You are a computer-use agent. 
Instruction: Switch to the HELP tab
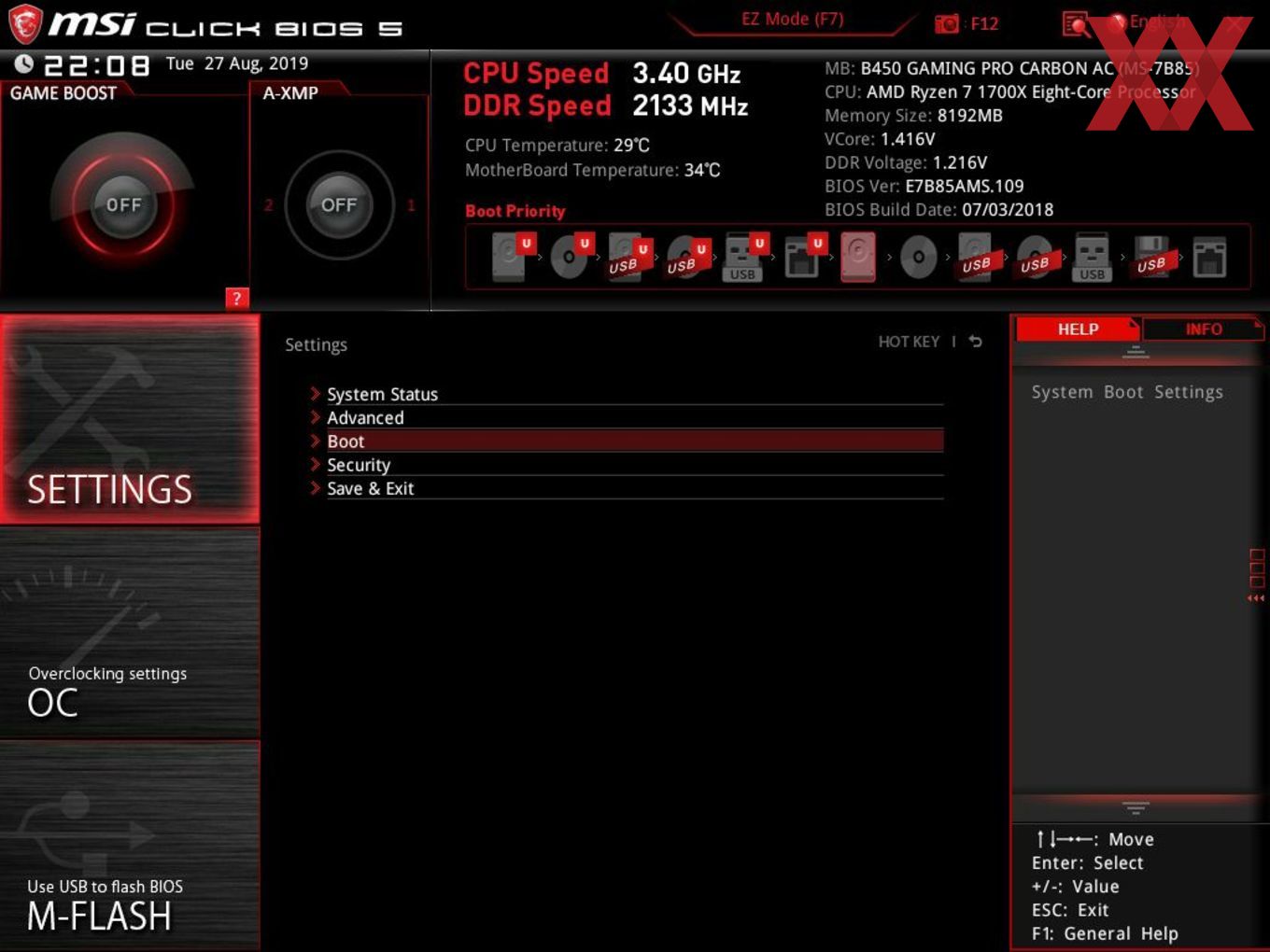[x=1077, y=329]
